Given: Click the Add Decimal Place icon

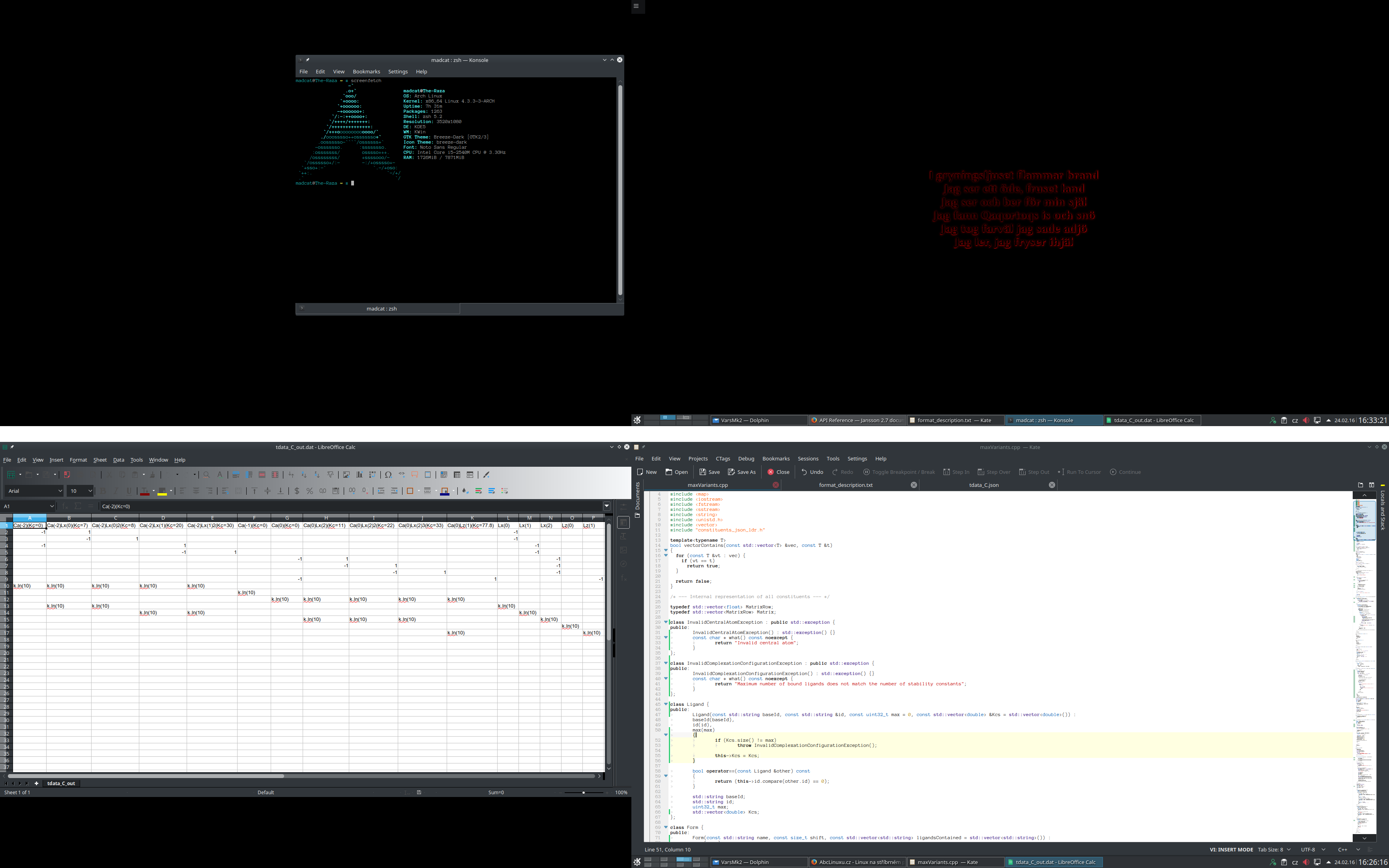Looking at the screenshot, I should [x=352, y=491].
